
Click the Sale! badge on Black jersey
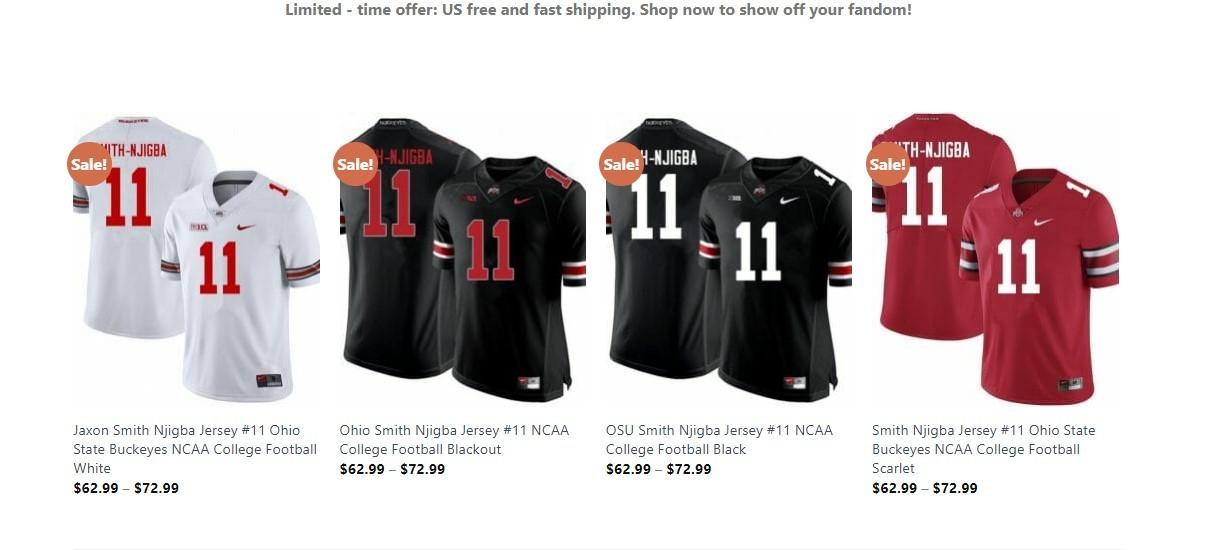[x=621, y=164]
